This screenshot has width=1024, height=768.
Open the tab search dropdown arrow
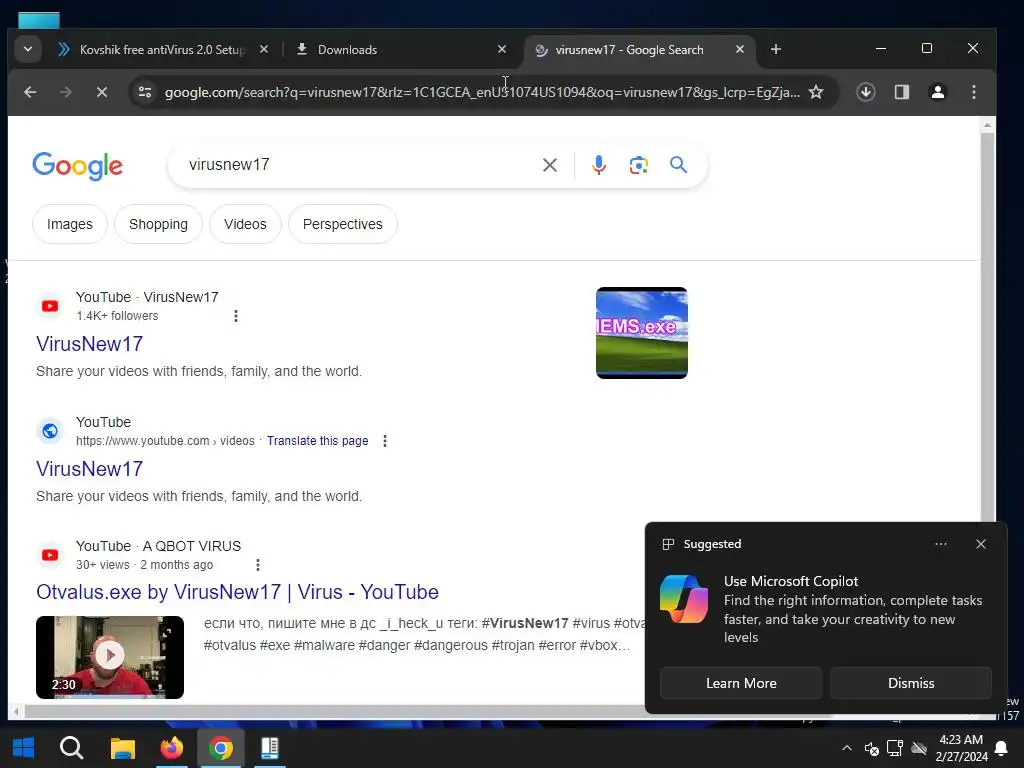click(x=27, y=50)
